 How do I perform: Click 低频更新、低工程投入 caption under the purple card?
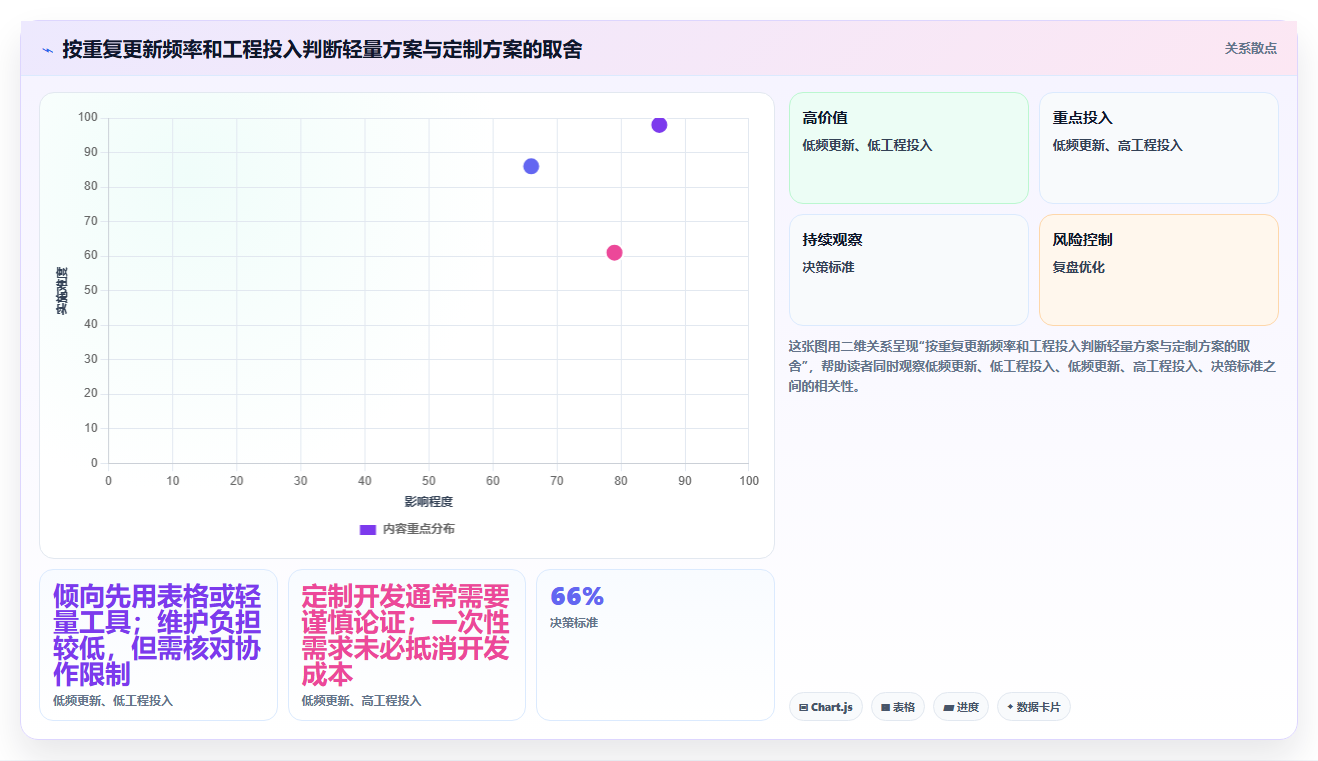[x=113, y=701]
